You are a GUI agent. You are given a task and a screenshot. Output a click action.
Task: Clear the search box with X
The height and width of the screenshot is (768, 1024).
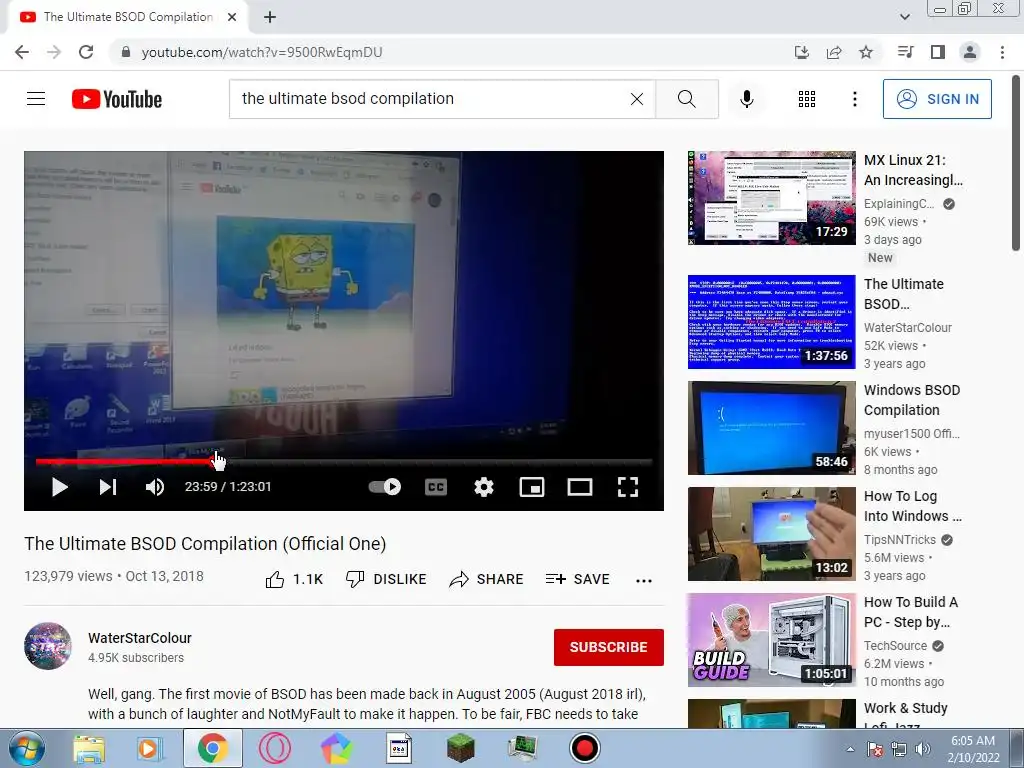pyautogui.click(x=637, y=99)
